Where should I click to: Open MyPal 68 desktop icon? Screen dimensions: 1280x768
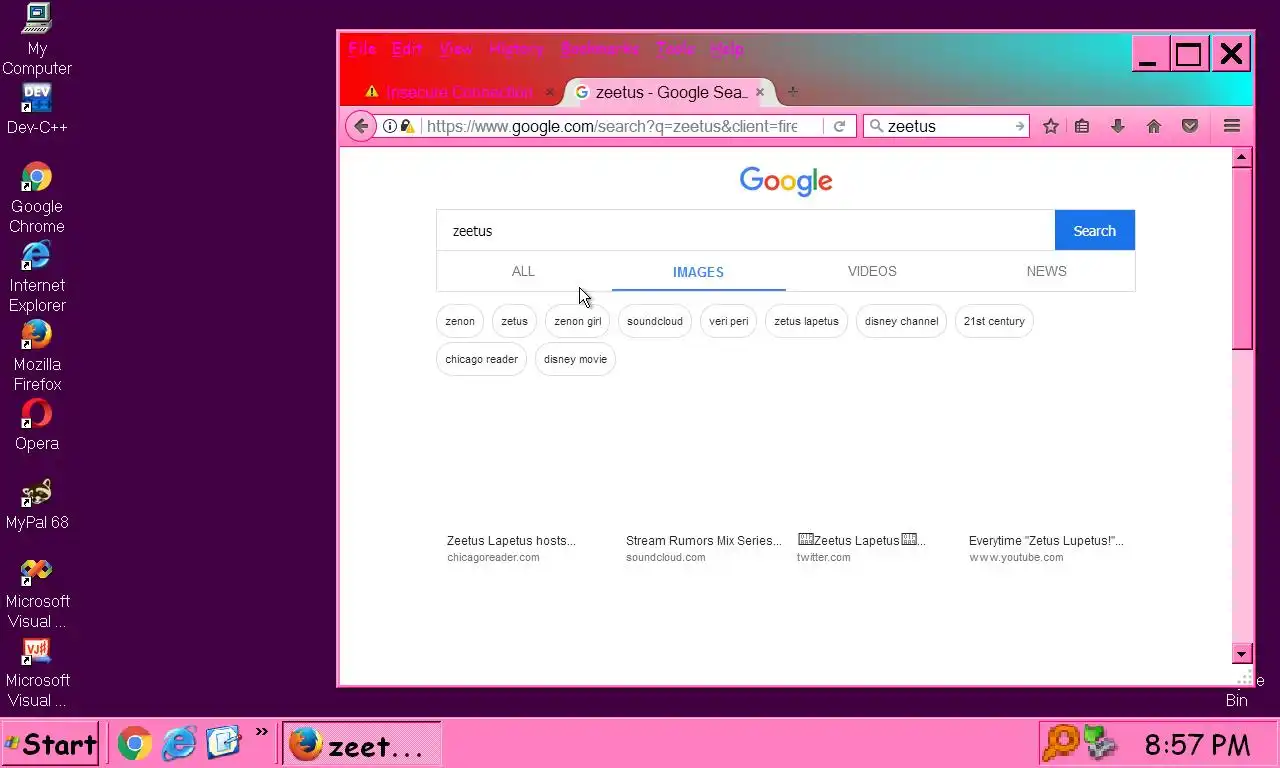click(x=37, y=504)
